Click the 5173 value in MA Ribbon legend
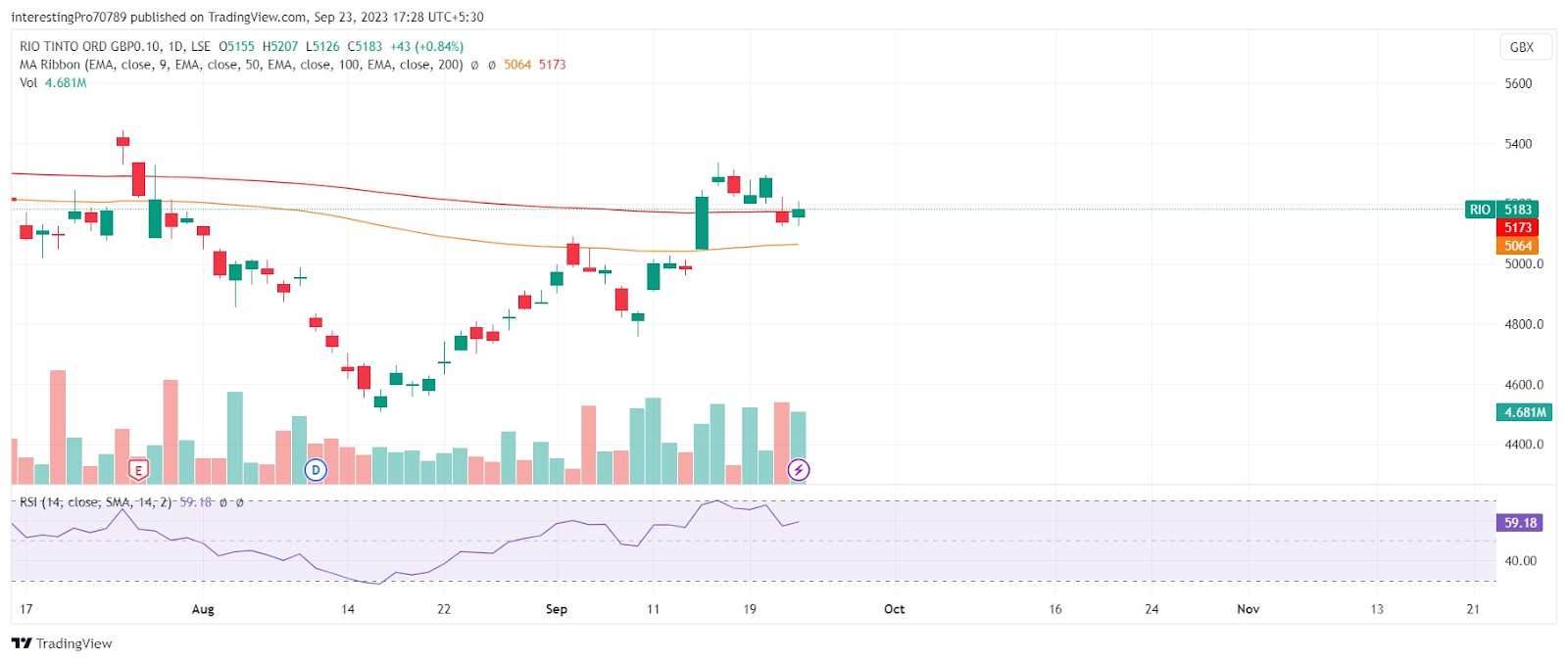 point(553,65)
